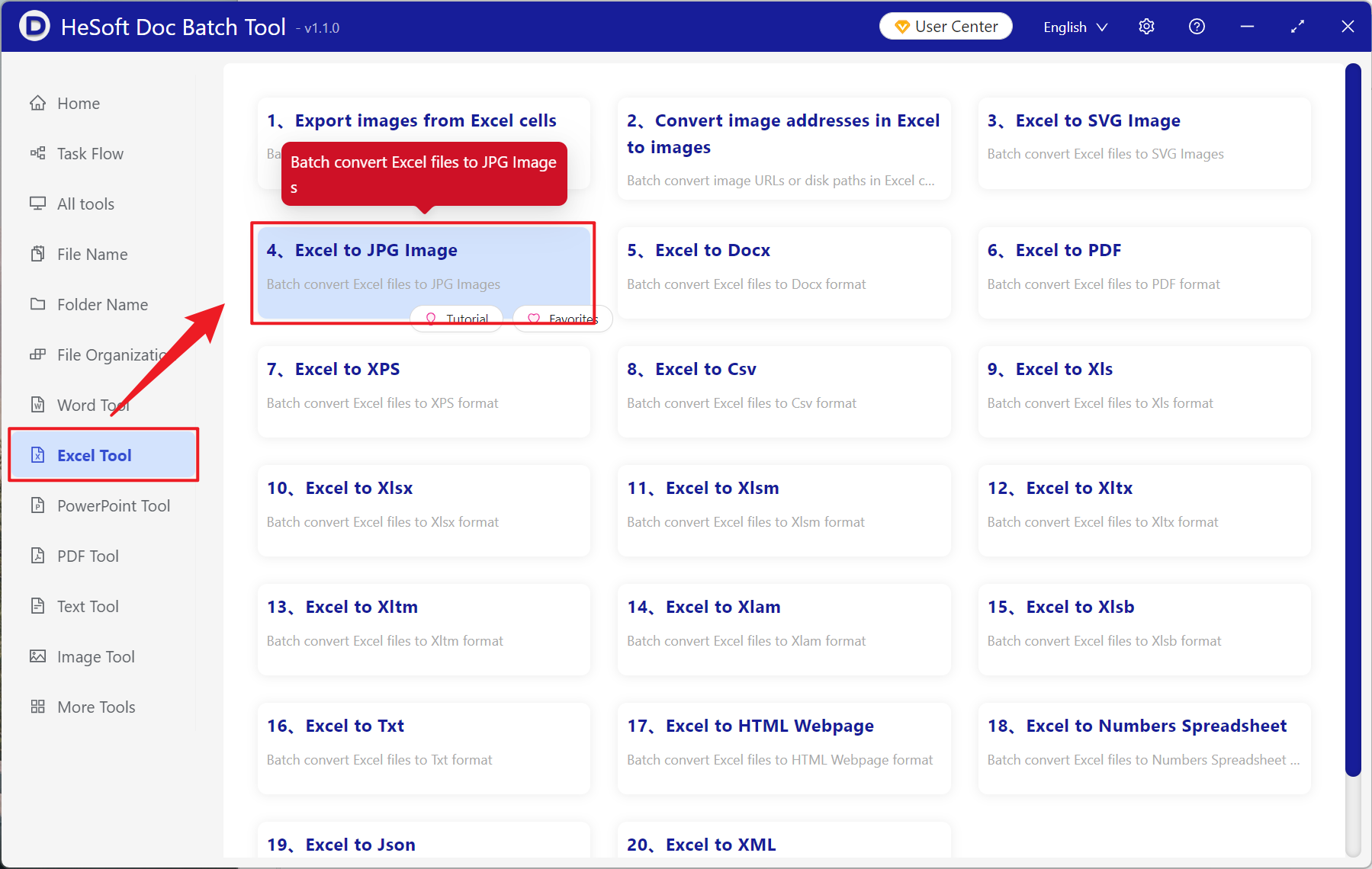Select PDF Tool in the sidebar

[102, 556]
